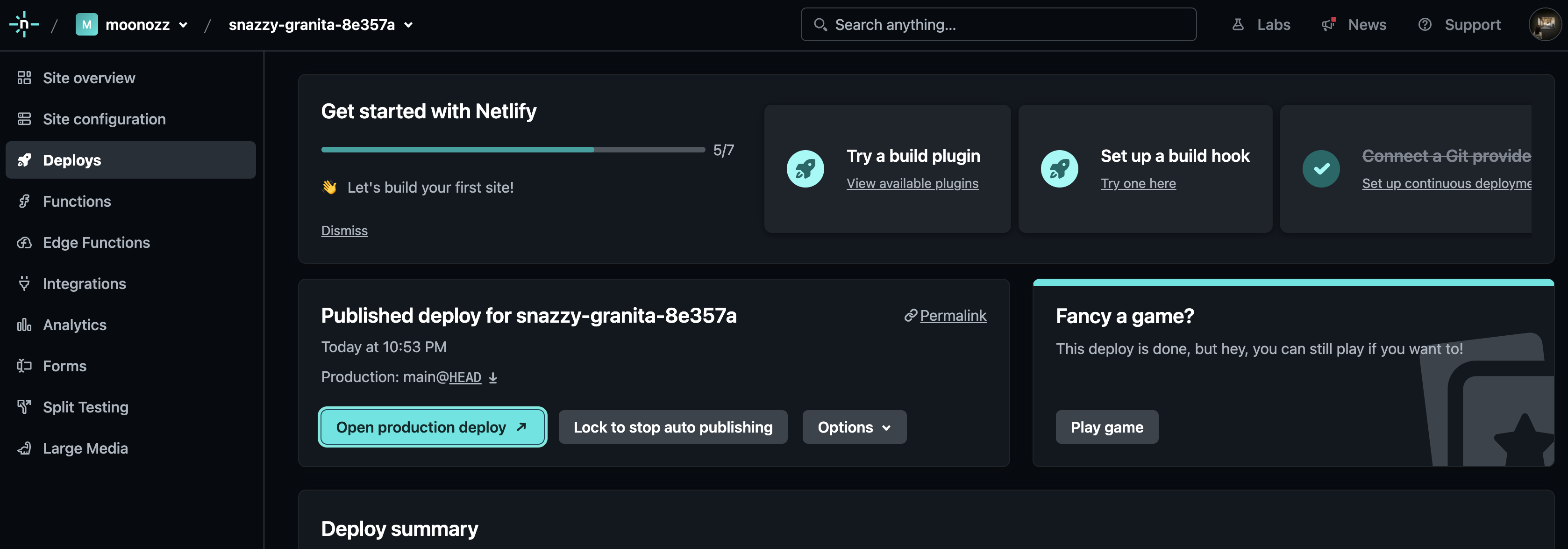This screenshot has width=1568, height=549.
Task: Dismiss the Get started panel
Action: pyautogui.click(x=344, y=231)
